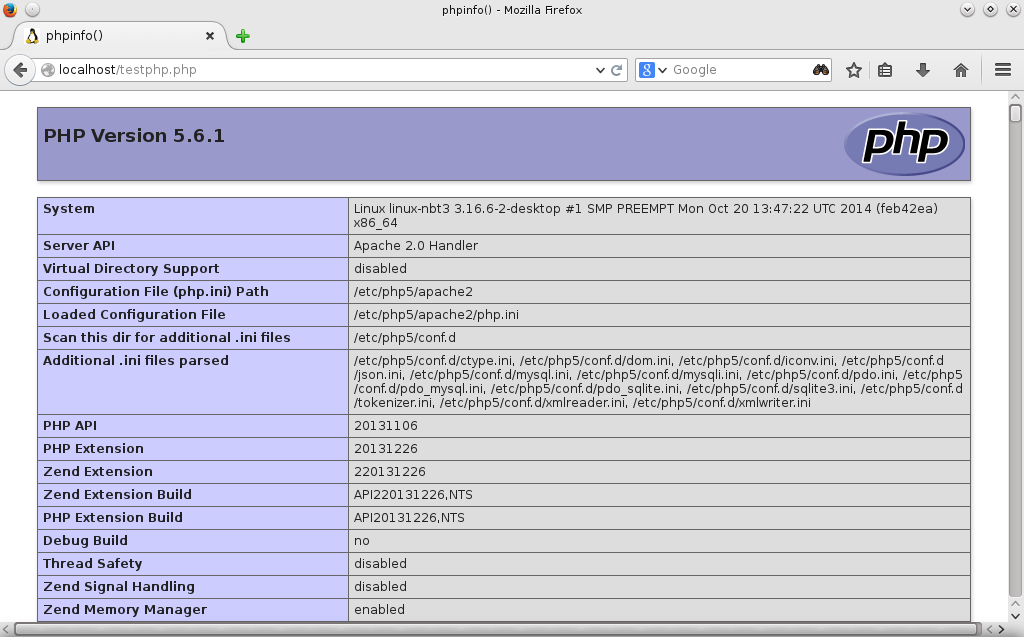Screen dimensions: 1024x637
Task: Click the 'Virtual Directory Support' label
Action: [131, 269]
